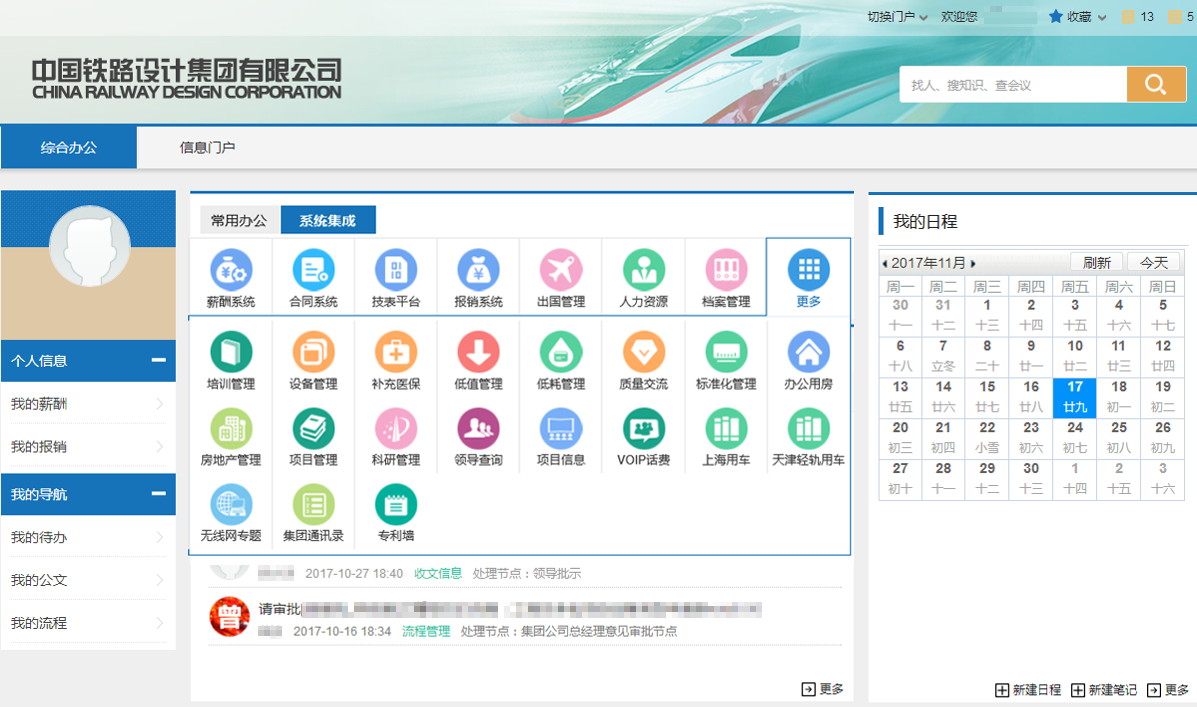Launch the 报销系统 reimbursement system
The width and height of the screenshot is (1197, 707).
[x=477, y=277]
